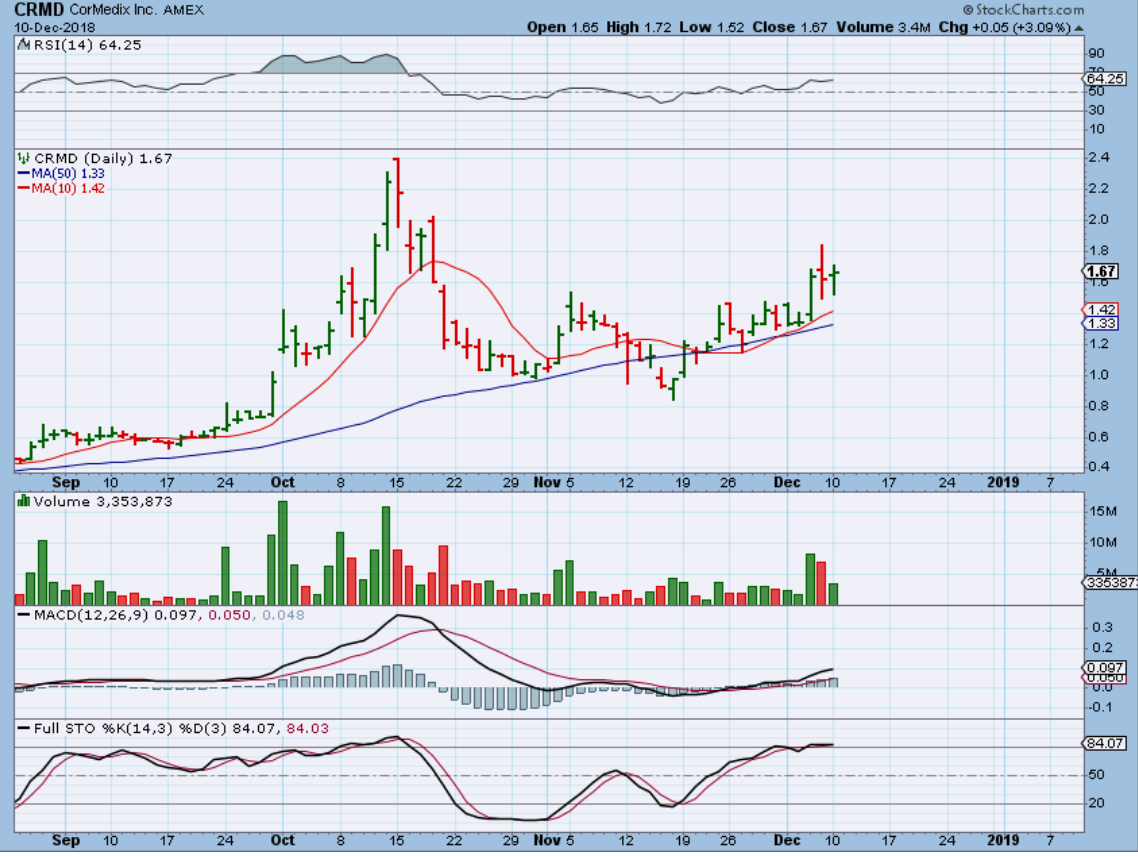This screenshot has height=857, width=1138.
Task: Click the CorMedix Inc. company name
Action: tap(112, 9)
